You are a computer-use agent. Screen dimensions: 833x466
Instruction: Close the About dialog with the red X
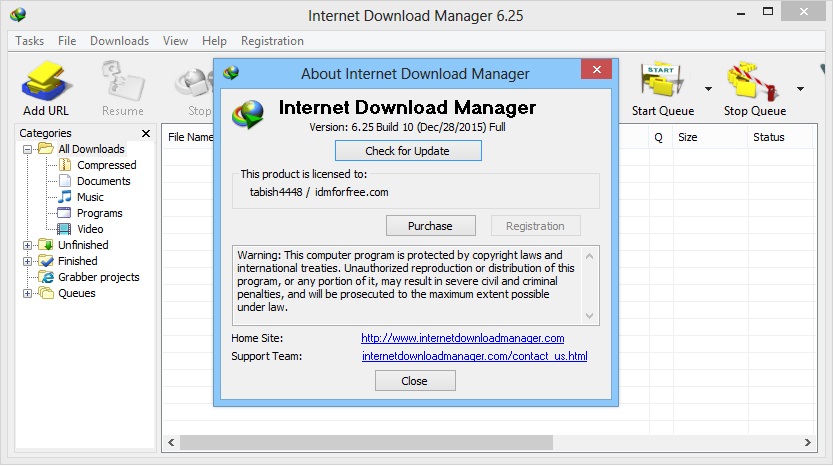[597, 70]
